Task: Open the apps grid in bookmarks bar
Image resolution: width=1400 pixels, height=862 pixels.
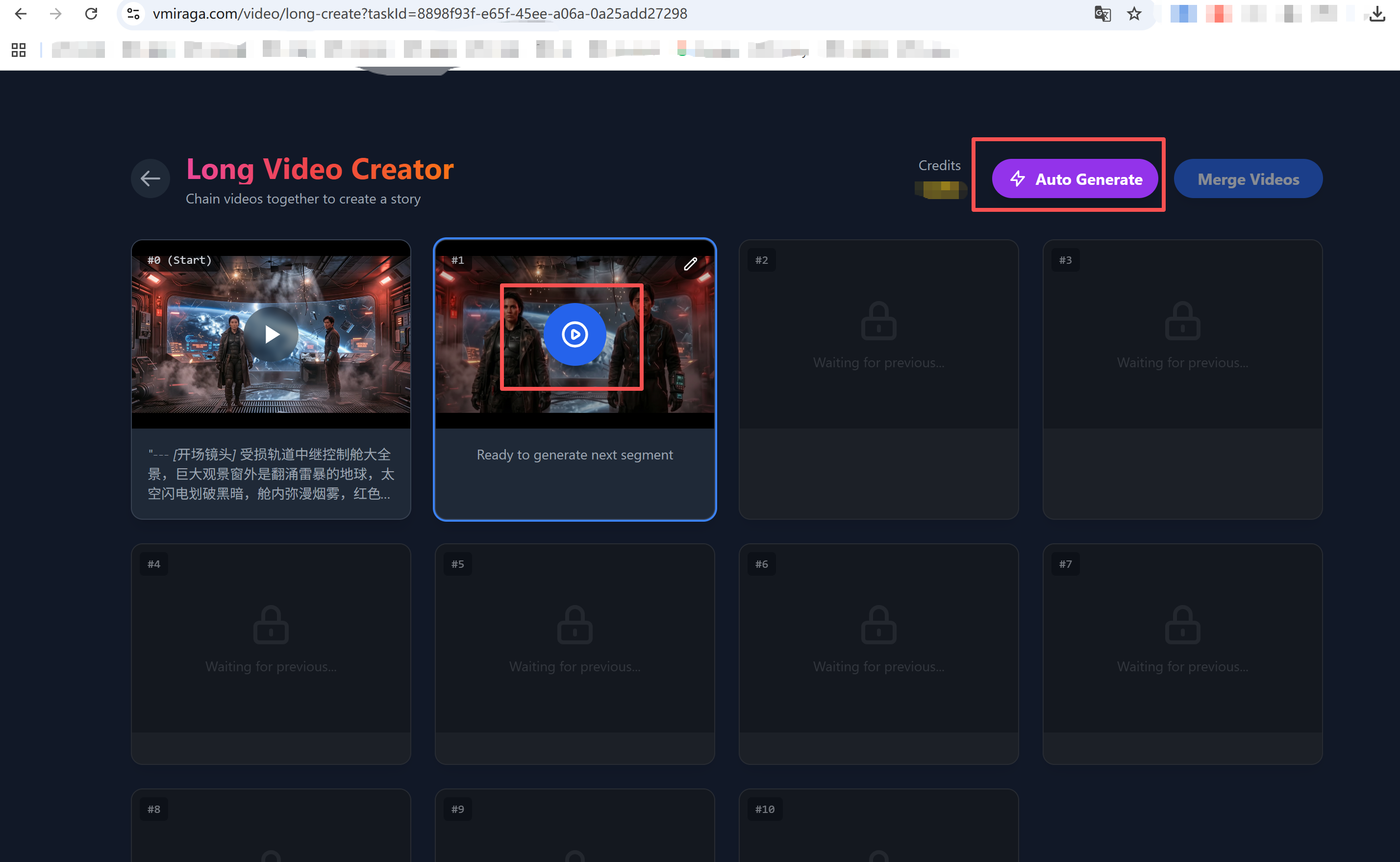Action: point(19,50)
